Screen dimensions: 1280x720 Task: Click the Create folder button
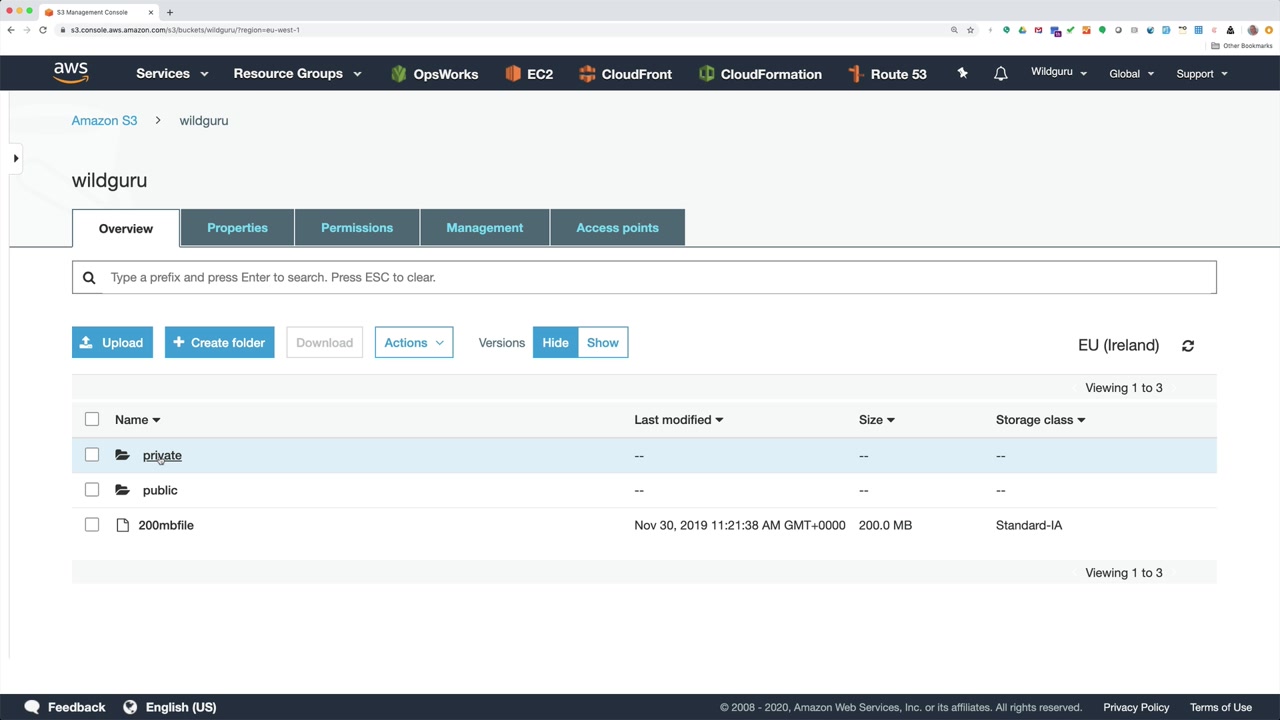(220, 343)
